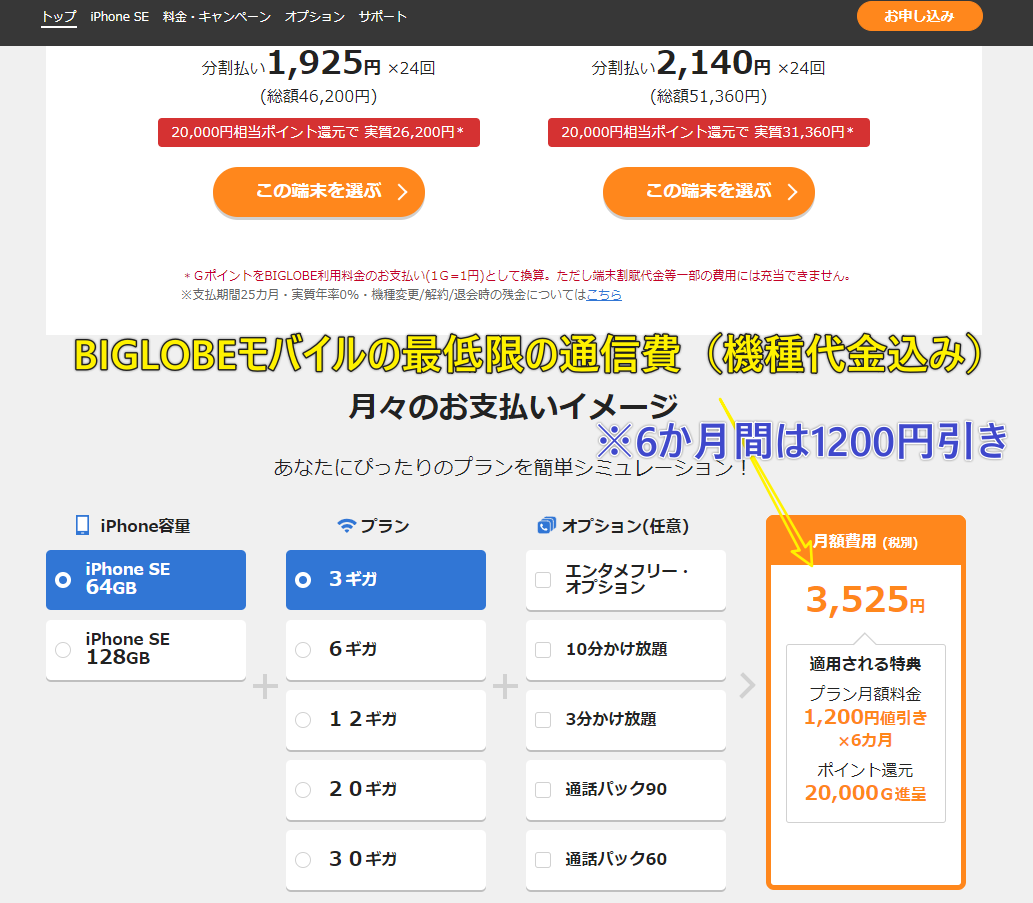Tick the 10分かけ放題 checkbox
Screen dimensions: 1033x903
coord(543,649)
